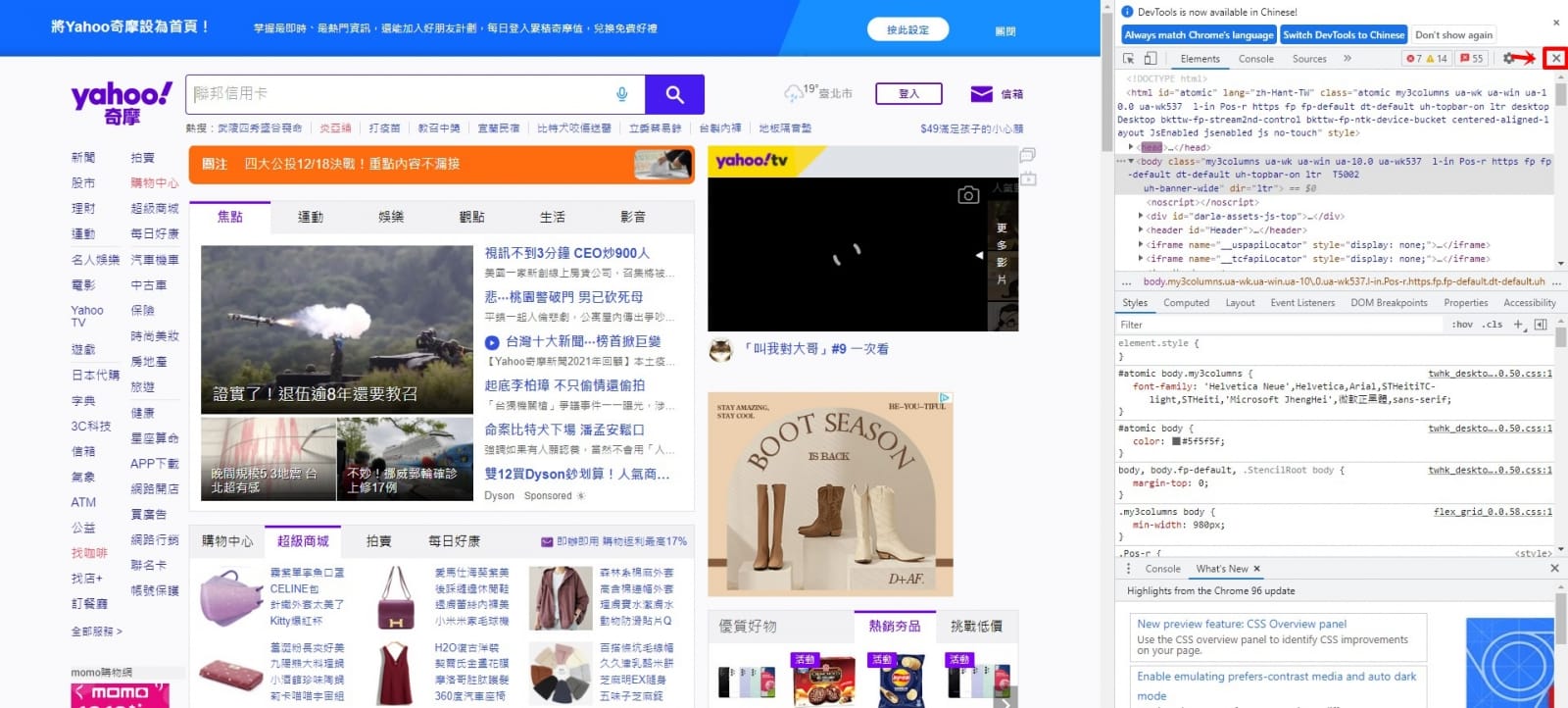Click the 接此設定 homepage button
Screen dimensions: 1568x708
tap(907, 29)
